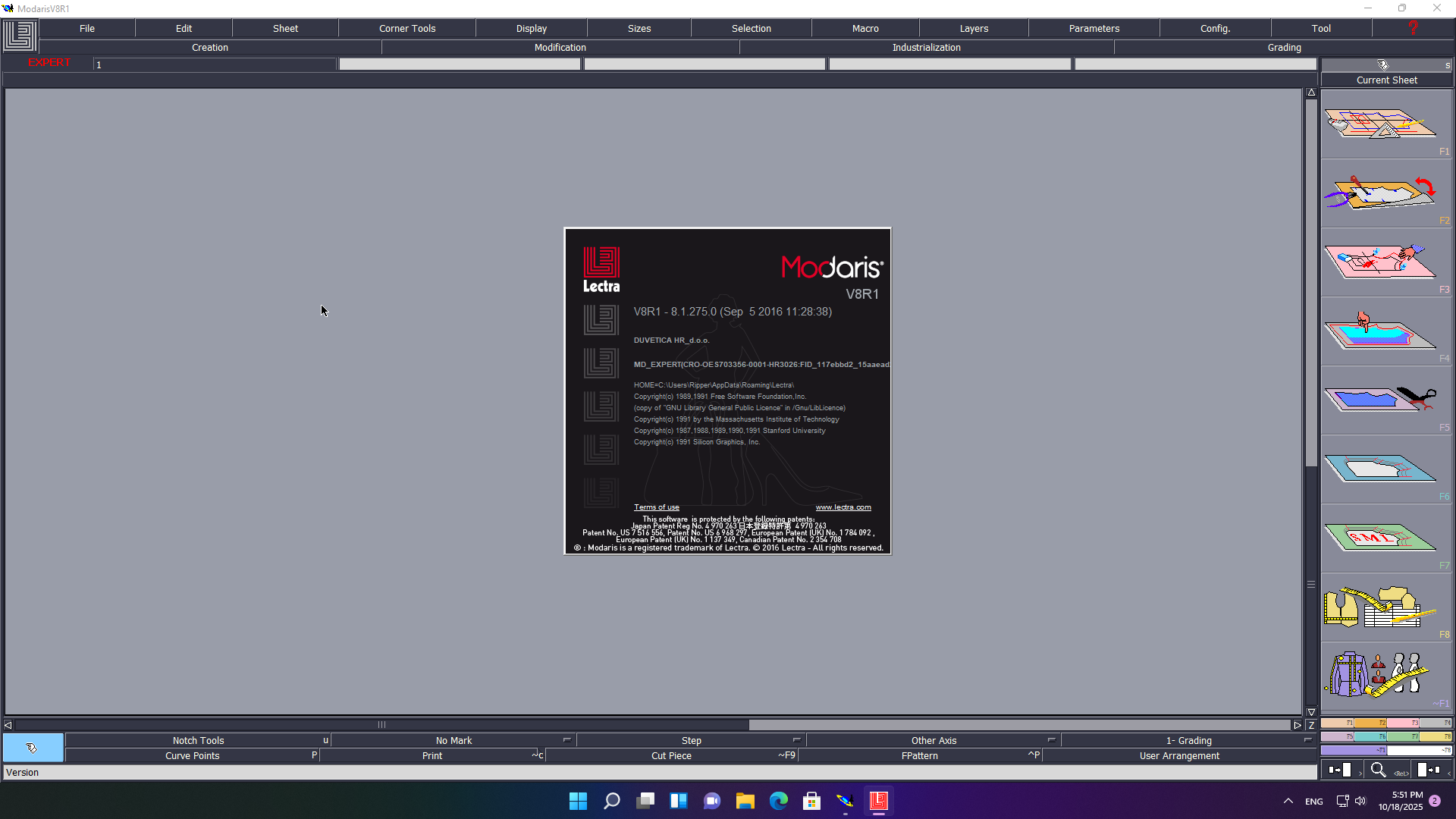Open the Corner Tools menu
The height and width of the screenshot is (819, 1456).
(x=407, y=28)
